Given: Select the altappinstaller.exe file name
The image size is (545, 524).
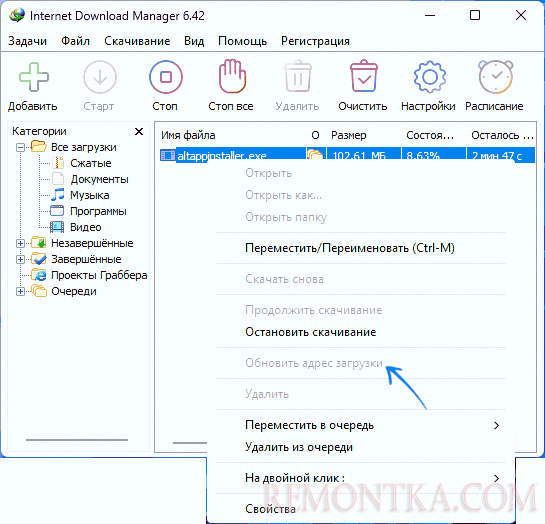Looking at the screenshot, I should 222,156.
